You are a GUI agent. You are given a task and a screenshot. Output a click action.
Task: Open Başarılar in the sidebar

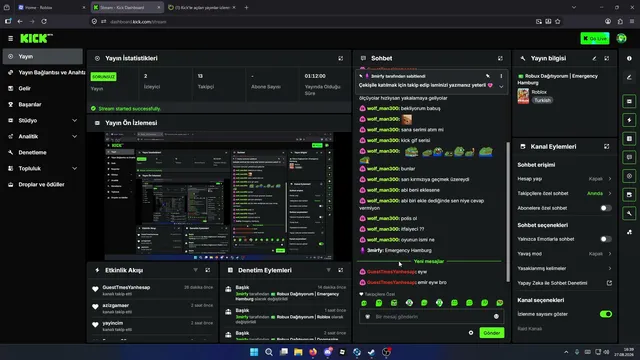coord(43,104)
